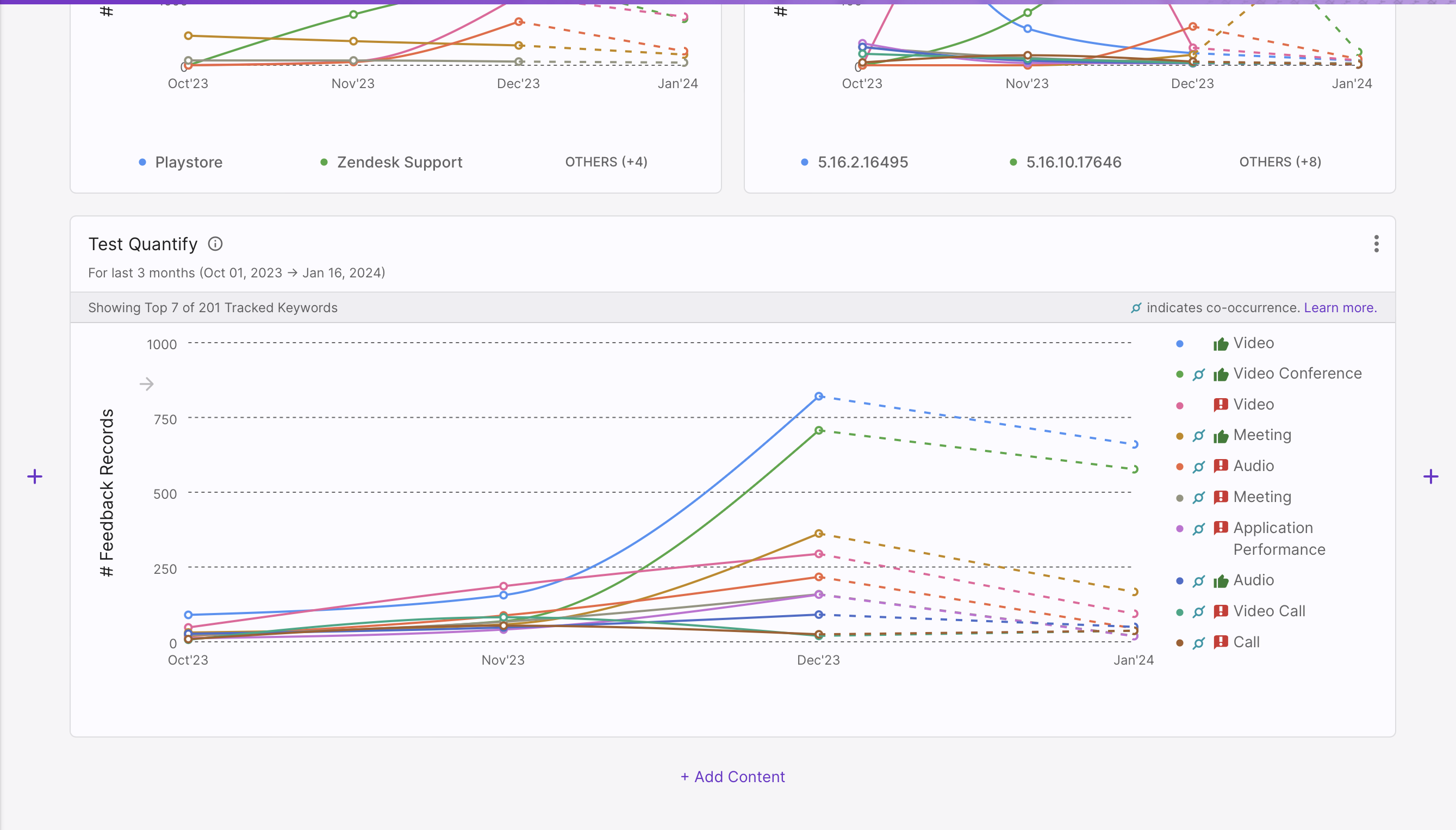Toggle the Zendesk Support legend series
The width and height of the screenshot is (1456, 830).
[391, 163]
